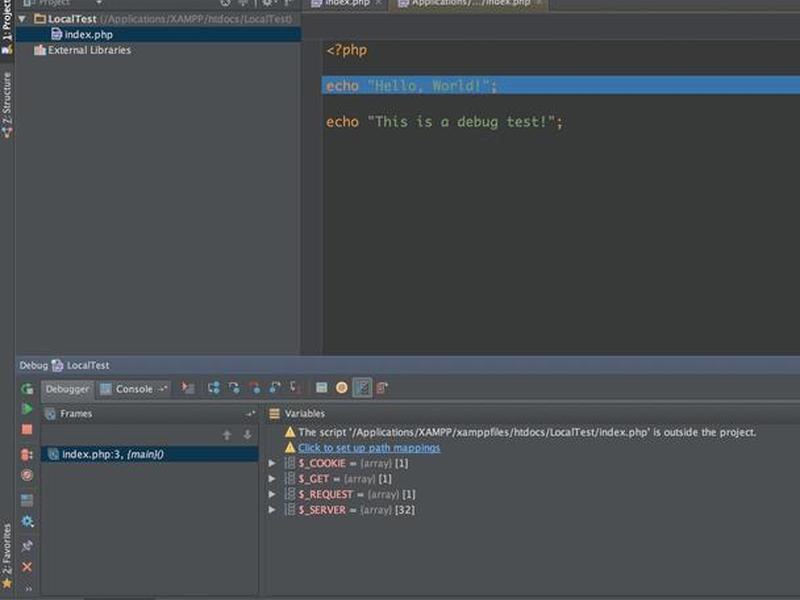
Task: Click the Force Step Into red icon
Action: [x=254, y=388]
